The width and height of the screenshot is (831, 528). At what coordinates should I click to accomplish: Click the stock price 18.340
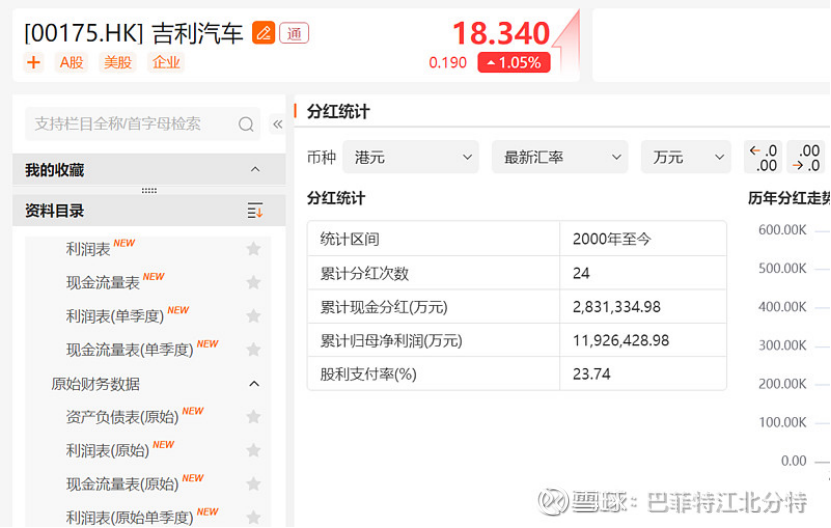(501, 33)
